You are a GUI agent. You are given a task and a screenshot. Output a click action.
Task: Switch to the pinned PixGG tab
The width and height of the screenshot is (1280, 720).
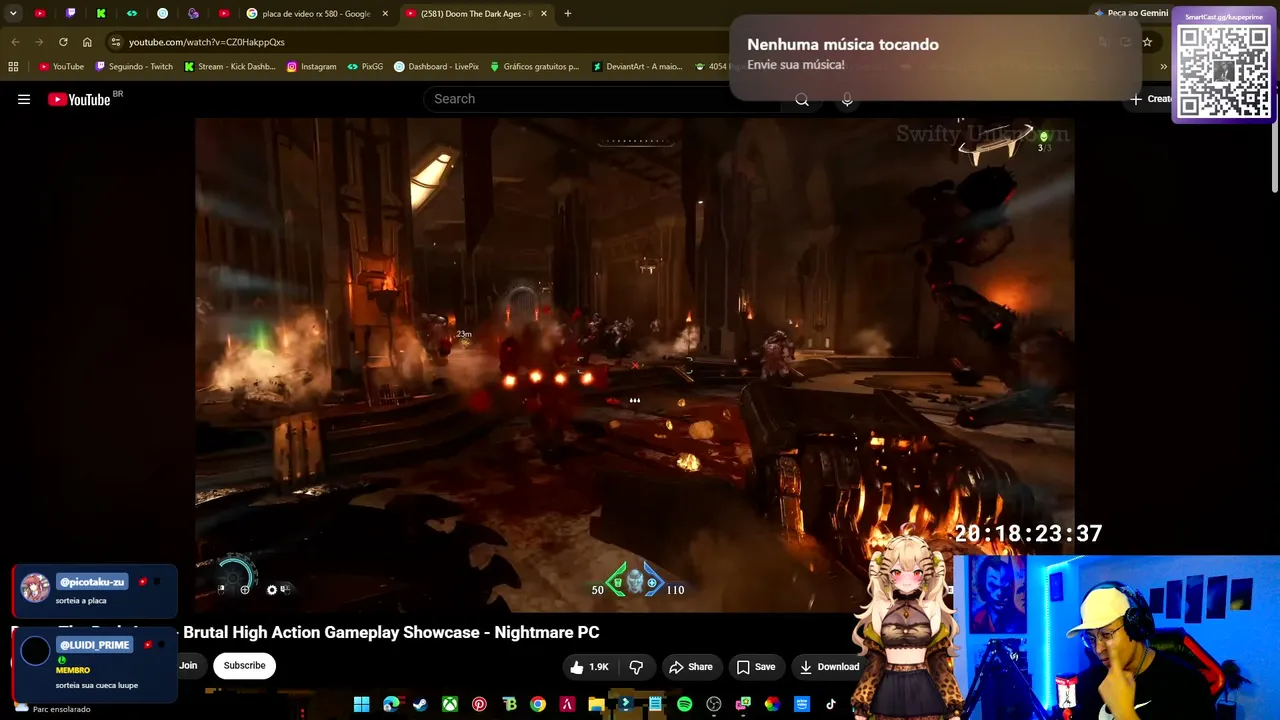pos(131,14)
